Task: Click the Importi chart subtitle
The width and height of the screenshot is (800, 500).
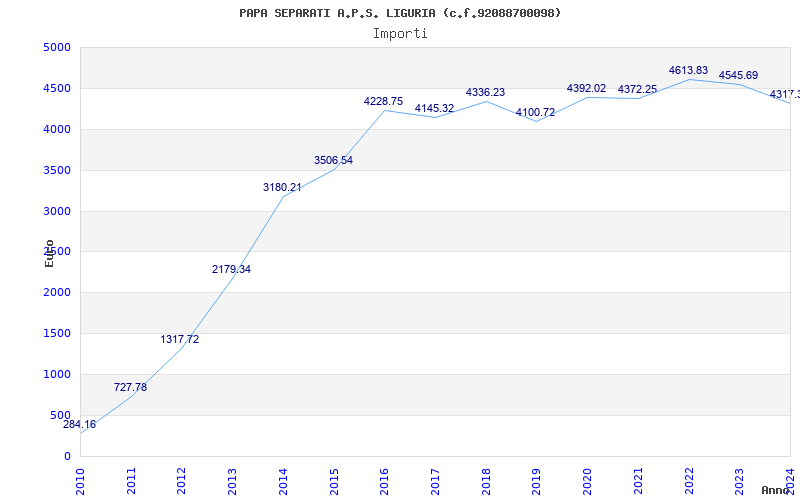Action: click(x=400, y=34)
